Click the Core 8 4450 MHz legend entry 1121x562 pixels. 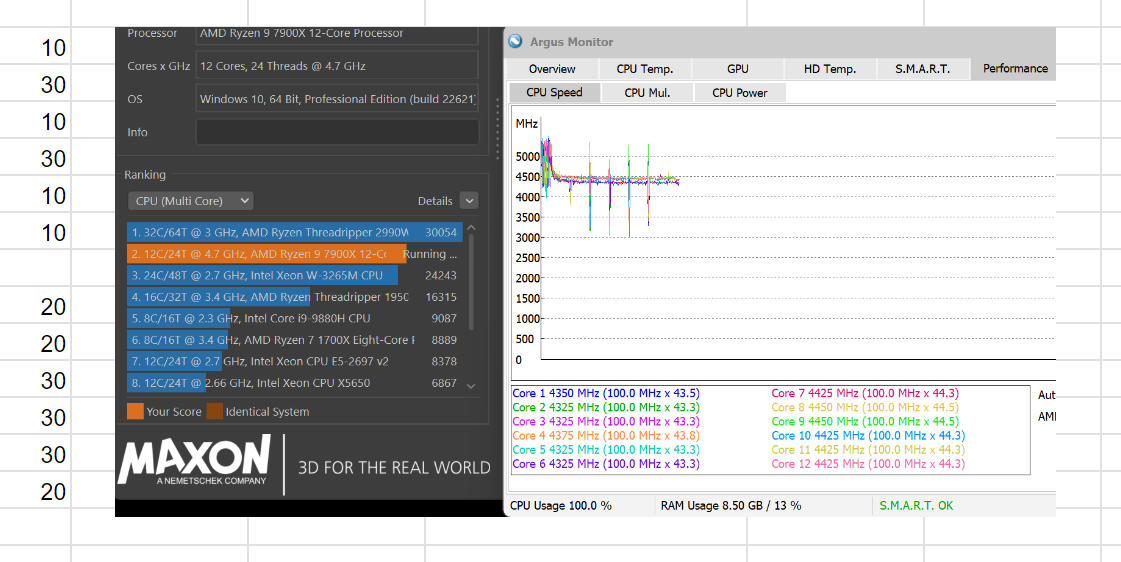pos(865,407)
